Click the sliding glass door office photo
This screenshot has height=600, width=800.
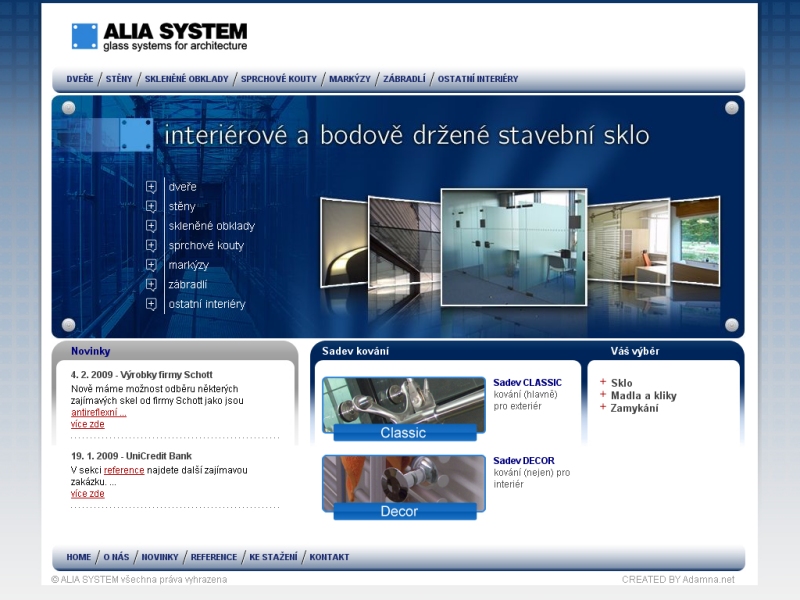tap(629, 241)
